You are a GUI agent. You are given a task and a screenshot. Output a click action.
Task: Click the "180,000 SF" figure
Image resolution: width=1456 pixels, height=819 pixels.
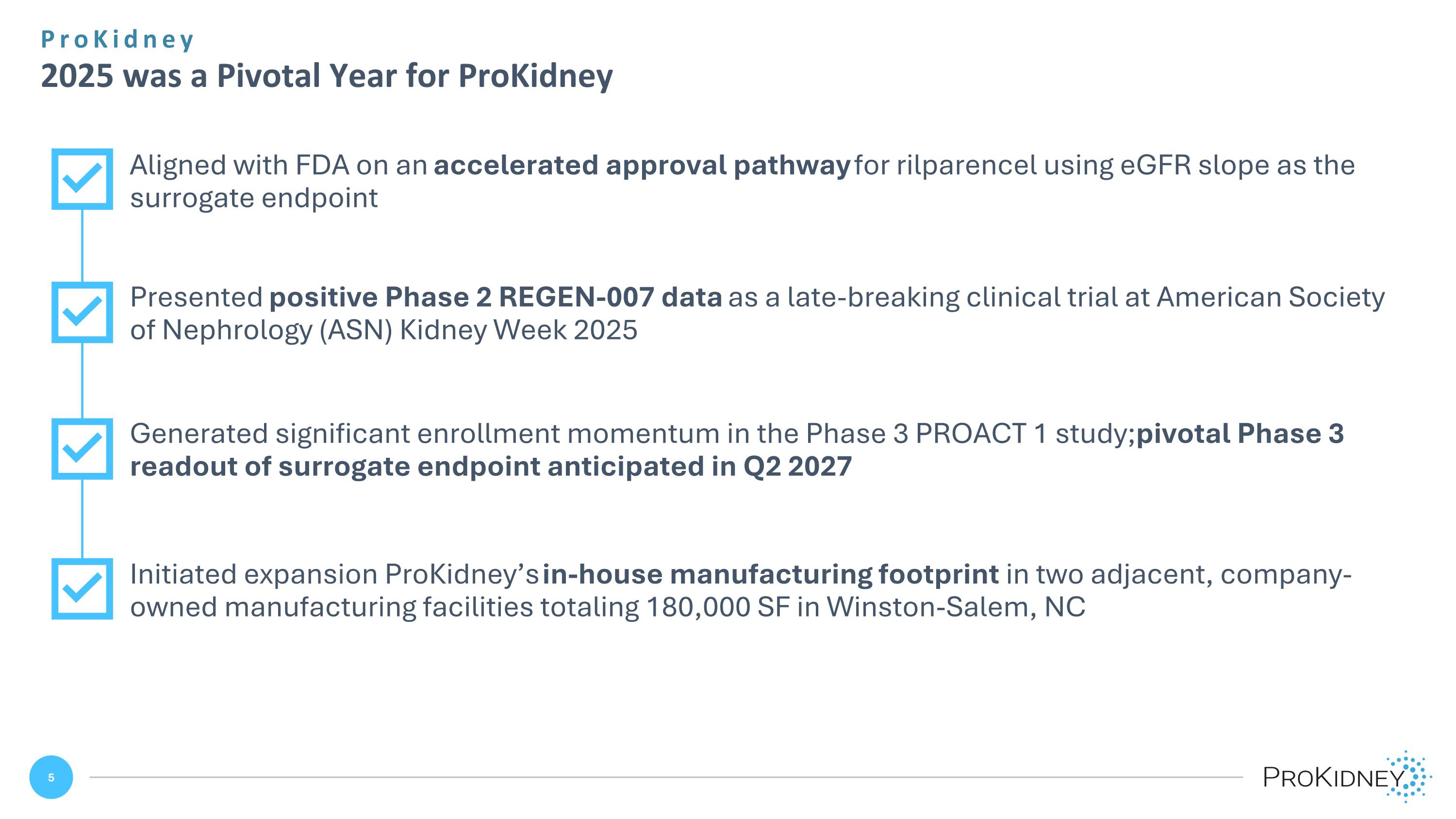tap(717, 607)
